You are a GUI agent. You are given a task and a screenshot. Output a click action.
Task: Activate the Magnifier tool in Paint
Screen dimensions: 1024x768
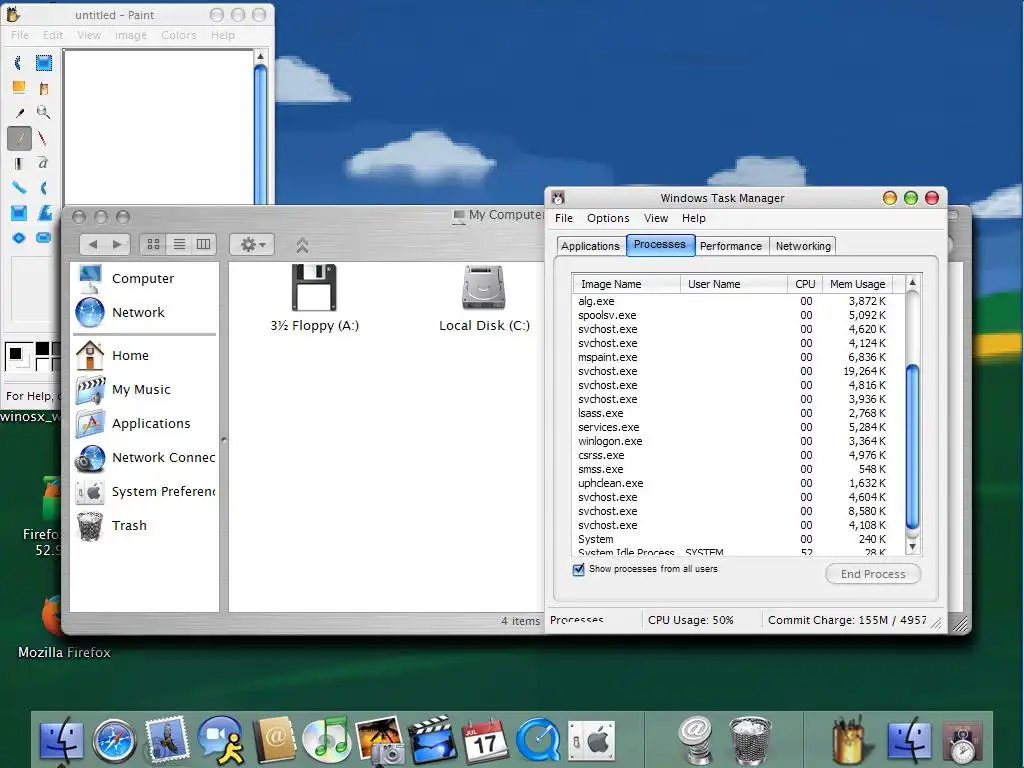click(44, 112)
